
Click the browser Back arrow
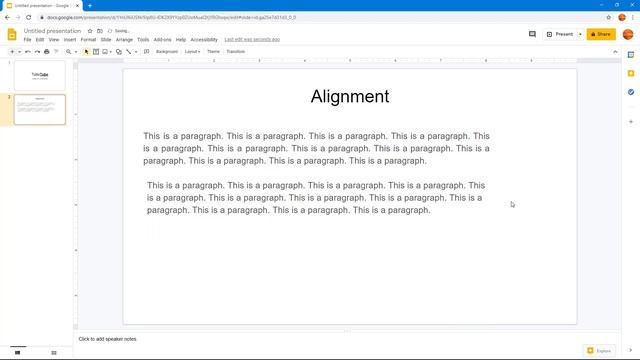pyautogui.click(x=7, y=18)
